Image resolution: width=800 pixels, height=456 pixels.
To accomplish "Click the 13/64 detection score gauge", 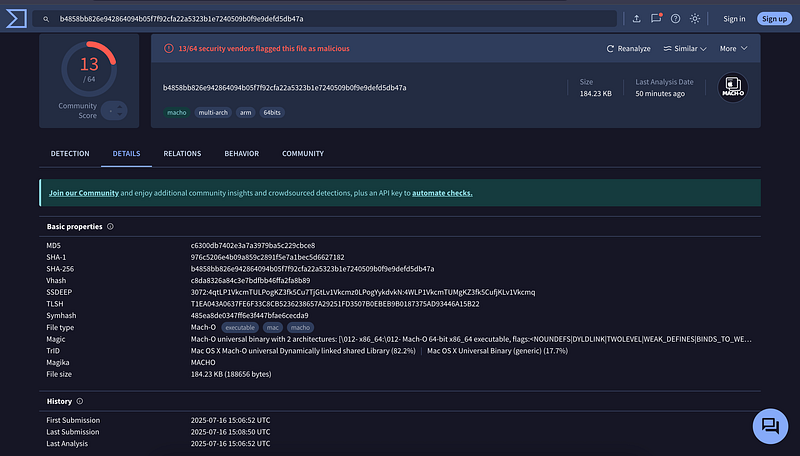I will point(89,67).
